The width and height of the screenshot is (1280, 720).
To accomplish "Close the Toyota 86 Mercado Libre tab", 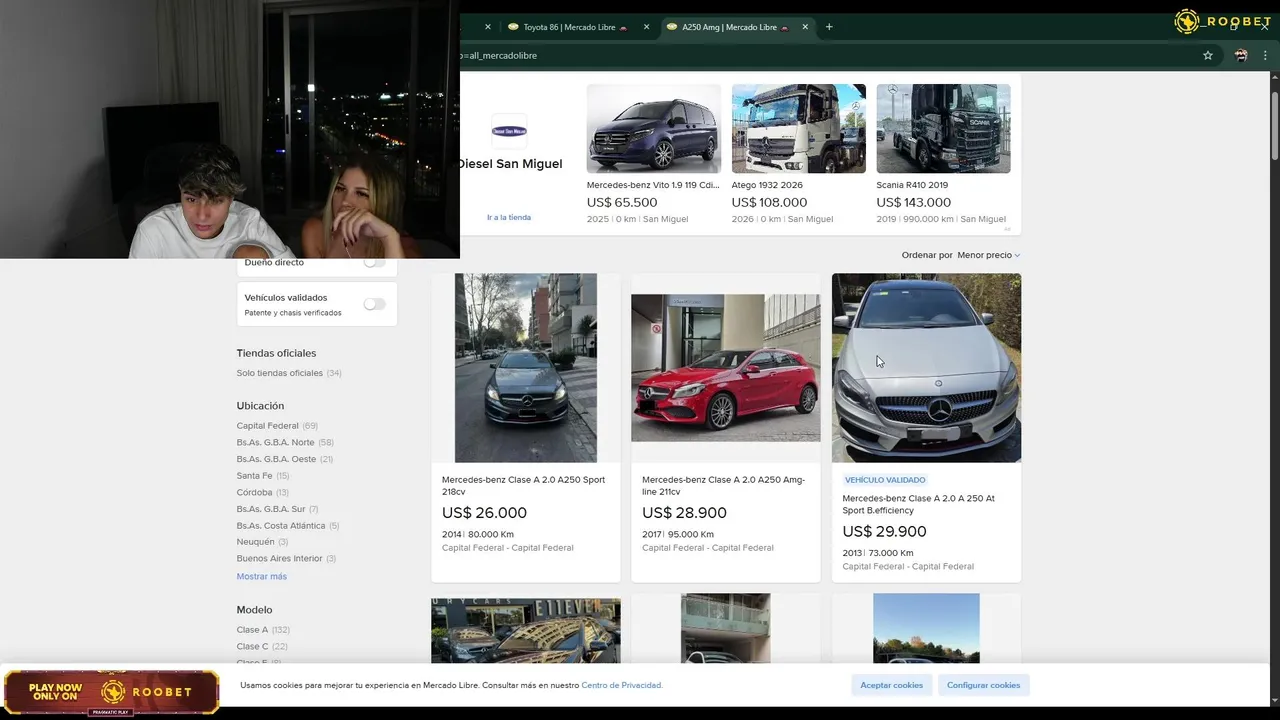I will [x=647, y=27].
